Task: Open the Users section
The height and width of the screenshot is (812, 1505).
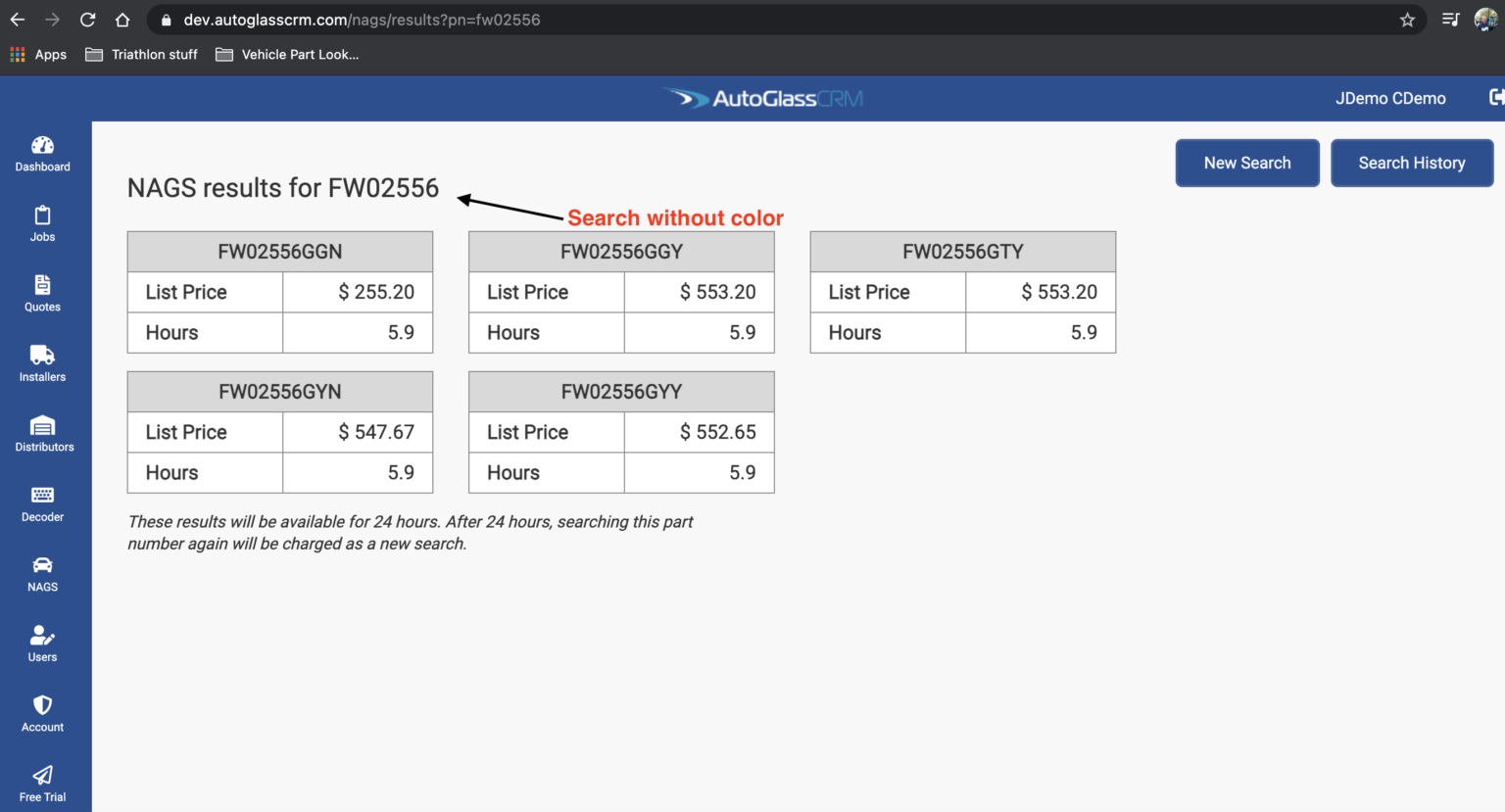Action: click(42, 644)
